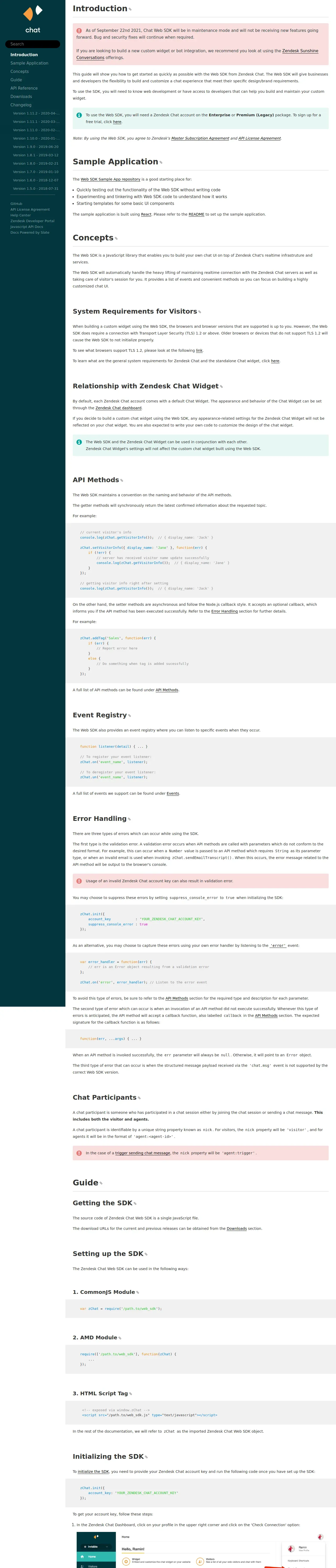
Task: Open API License Agreement in the sidebar footer
Action: tap(30, 209)
